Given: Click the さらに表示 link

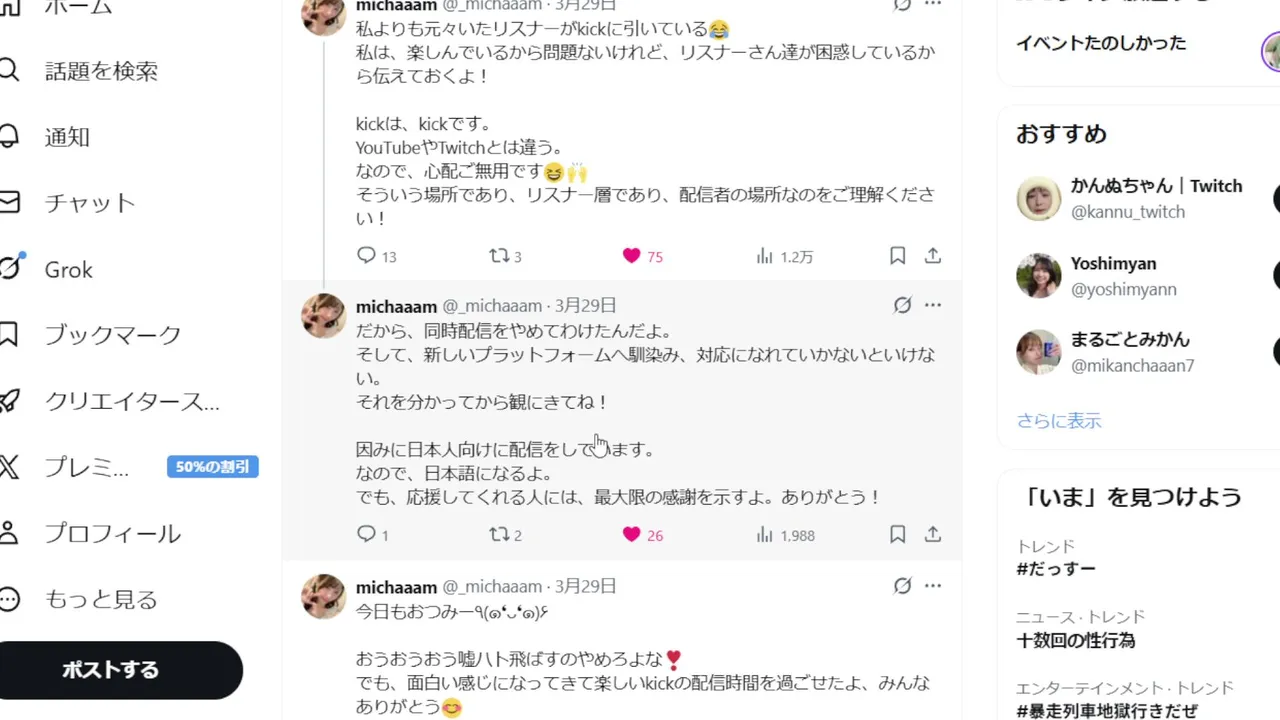Looking at the screenshot, I should (x=1059, y=421).
